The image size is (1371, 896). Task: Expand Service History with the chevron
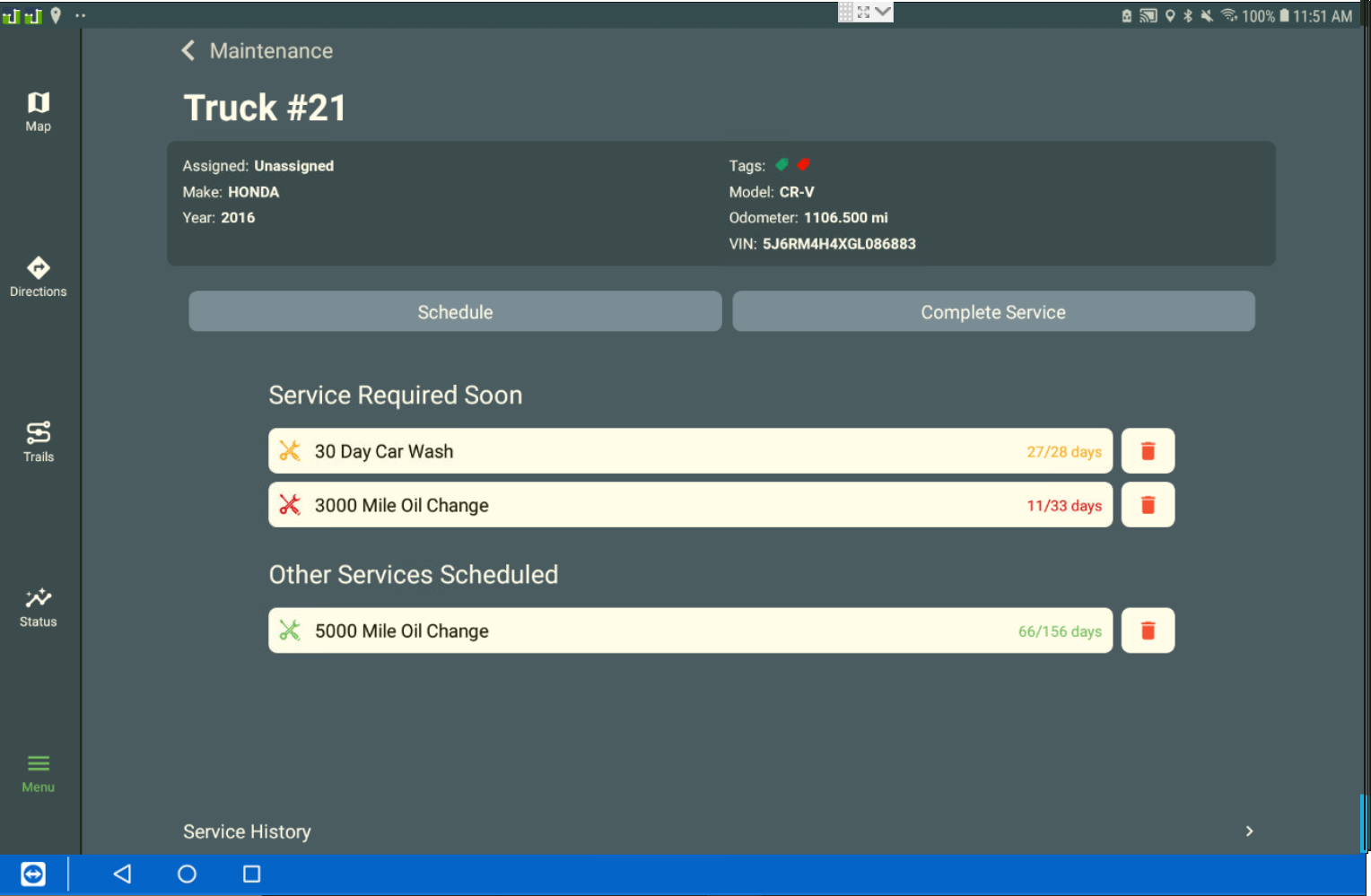(1249, 831)
